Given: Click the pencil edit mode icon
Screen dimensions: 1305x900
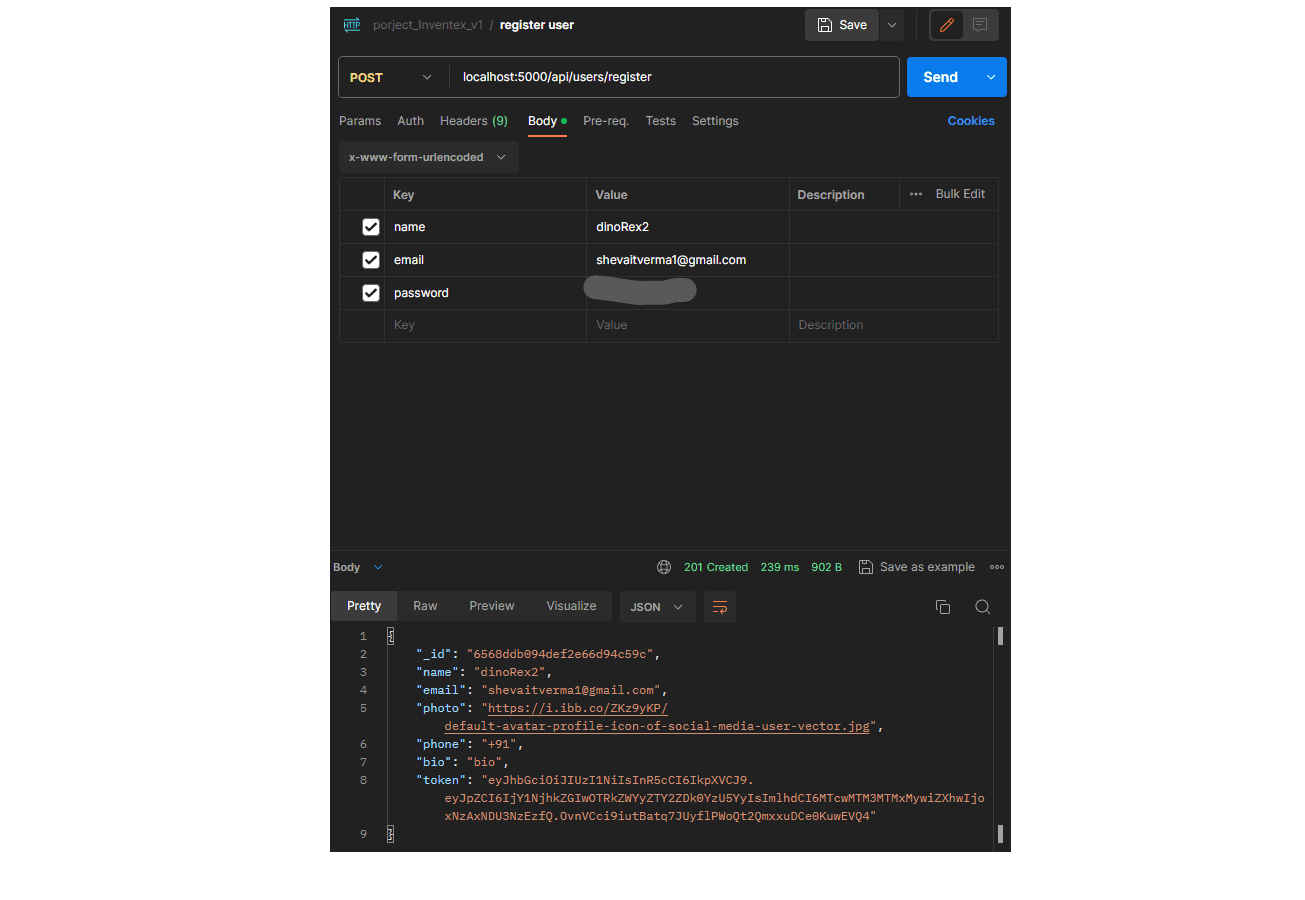Looking at the screenshot, I should click(x=946, y=25).
